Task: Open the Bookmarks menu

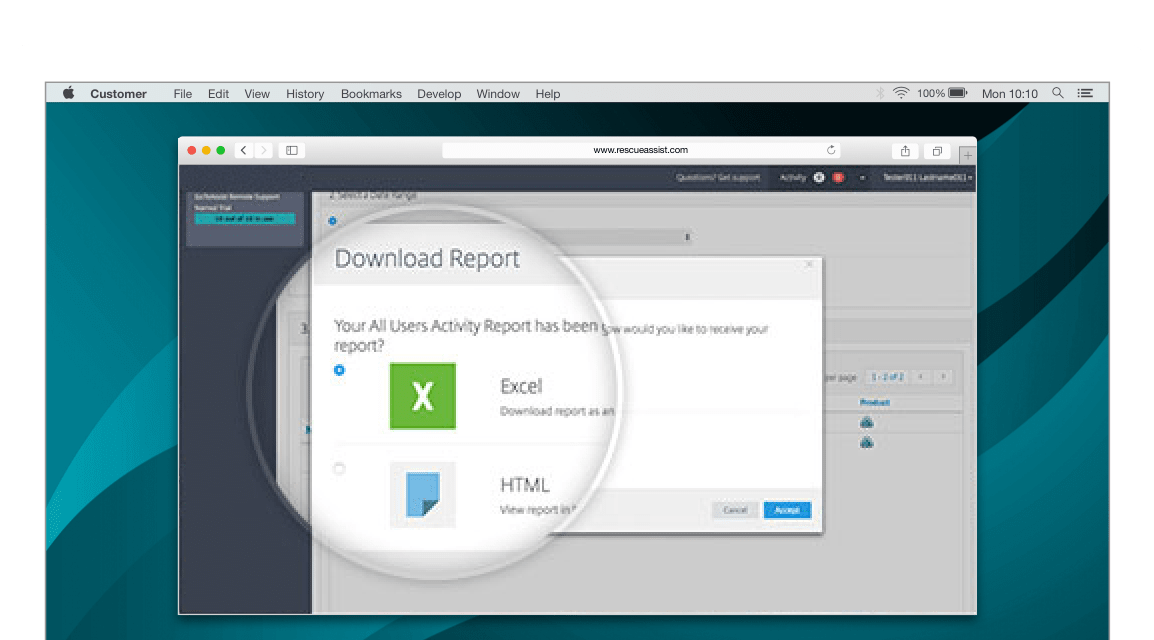Action: 371,94
